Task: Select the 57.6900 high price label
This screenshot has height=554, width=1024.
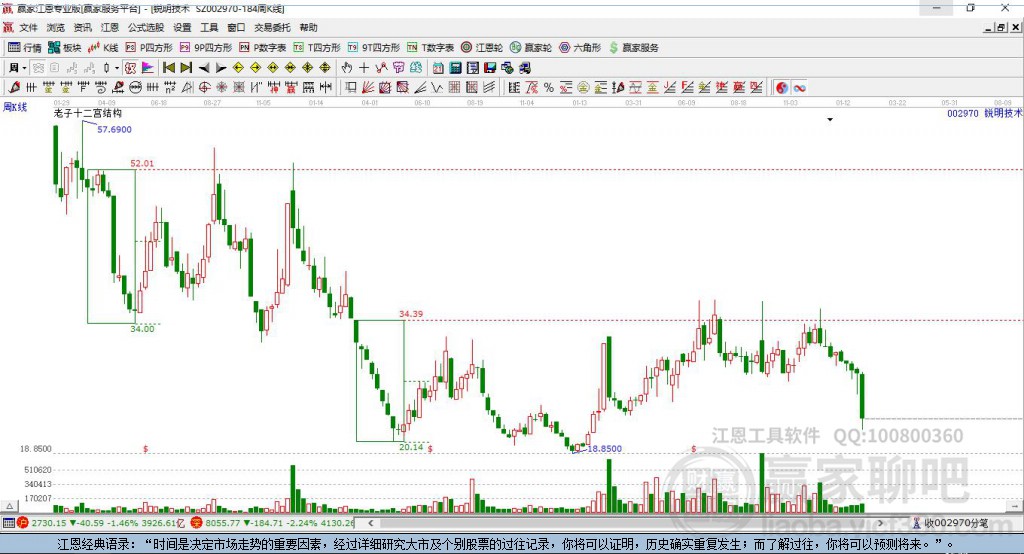Action: click(x=114, y=129)
